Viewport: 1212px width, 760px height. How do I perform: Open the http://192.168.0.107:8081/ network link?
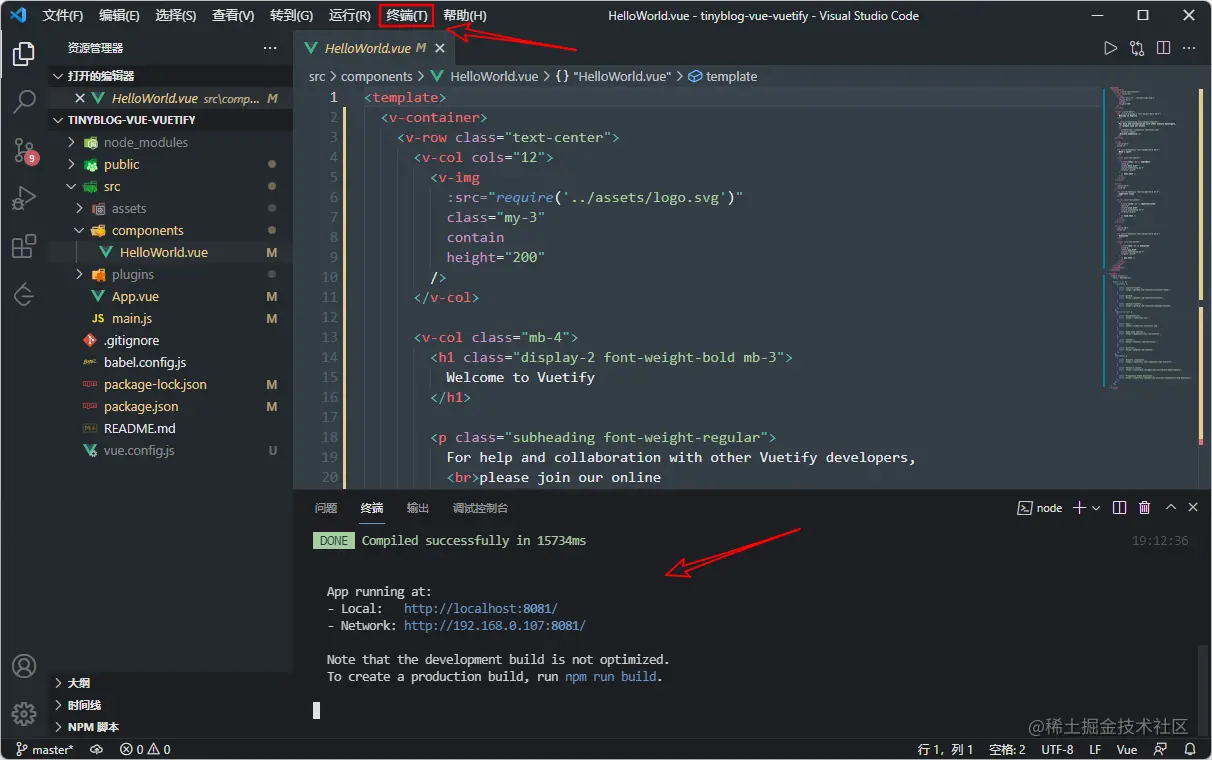(494, 625)
